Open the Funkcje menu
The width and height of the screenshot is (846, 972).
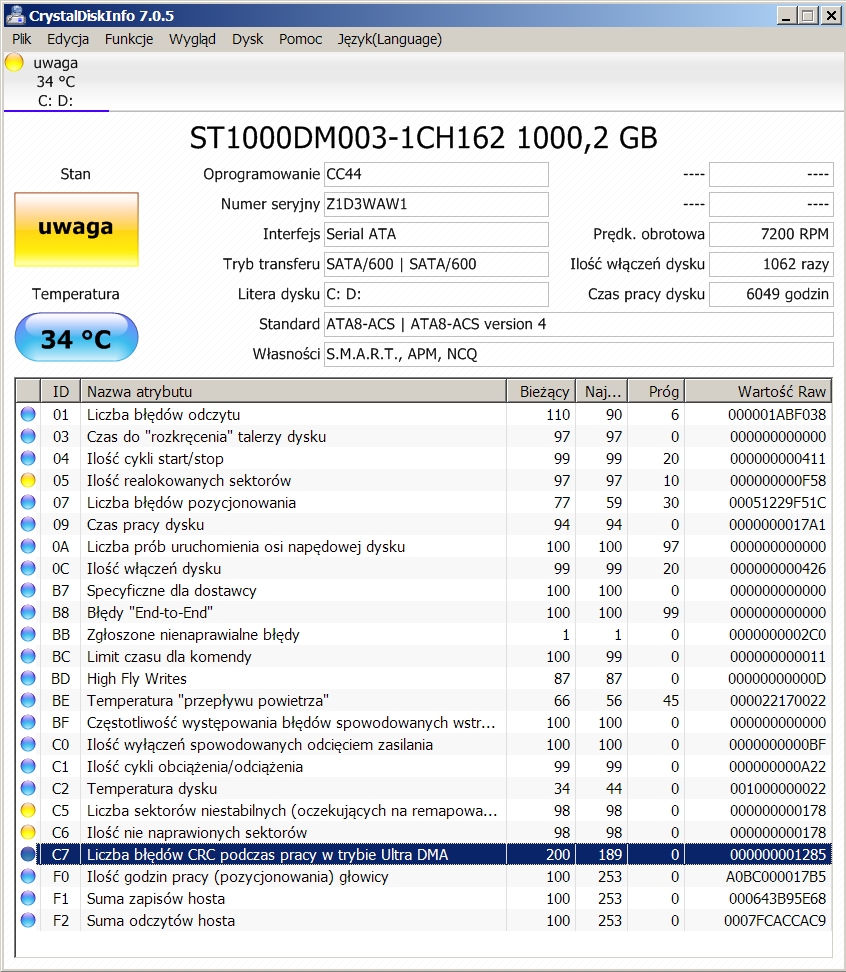pyautogui.click(x=128, y=39)
